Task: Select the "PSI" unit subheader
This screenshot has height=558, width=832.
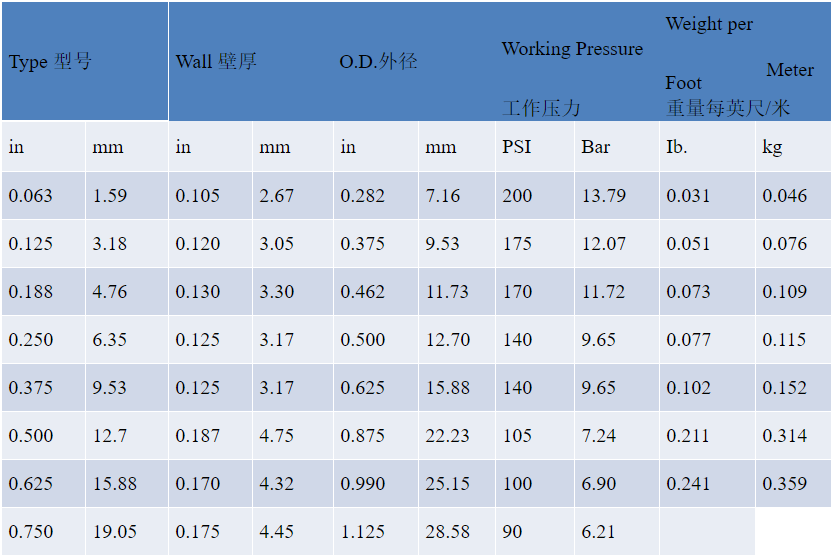Action: (516, 147)
